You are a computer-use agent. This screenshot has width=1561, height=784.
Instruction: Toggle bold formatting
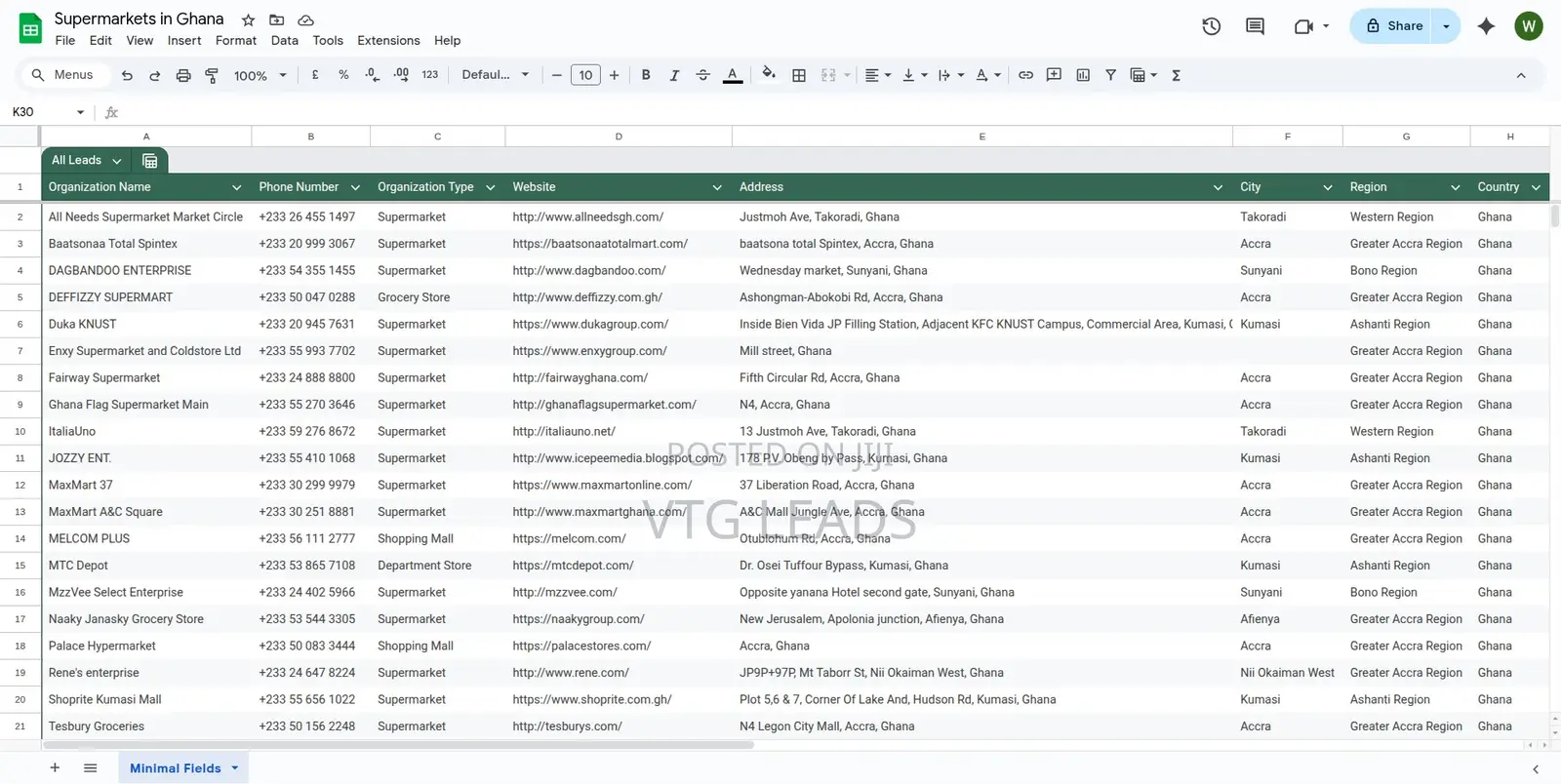point(646,75)
